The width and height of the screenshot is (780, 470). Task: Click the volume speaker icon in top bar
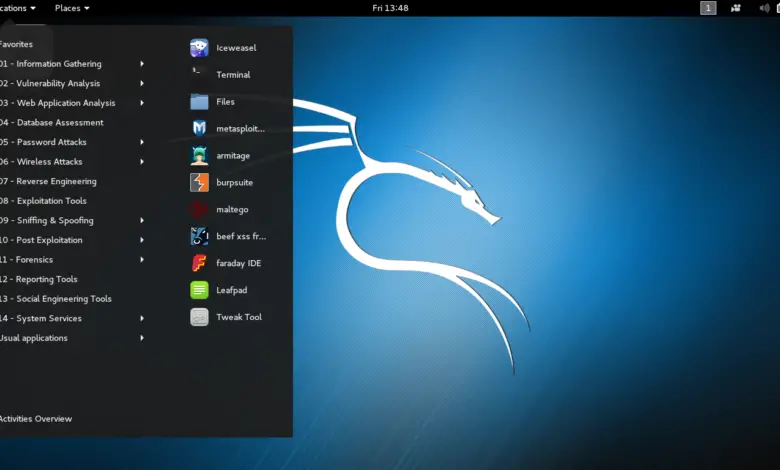click(x=764, y=8)
